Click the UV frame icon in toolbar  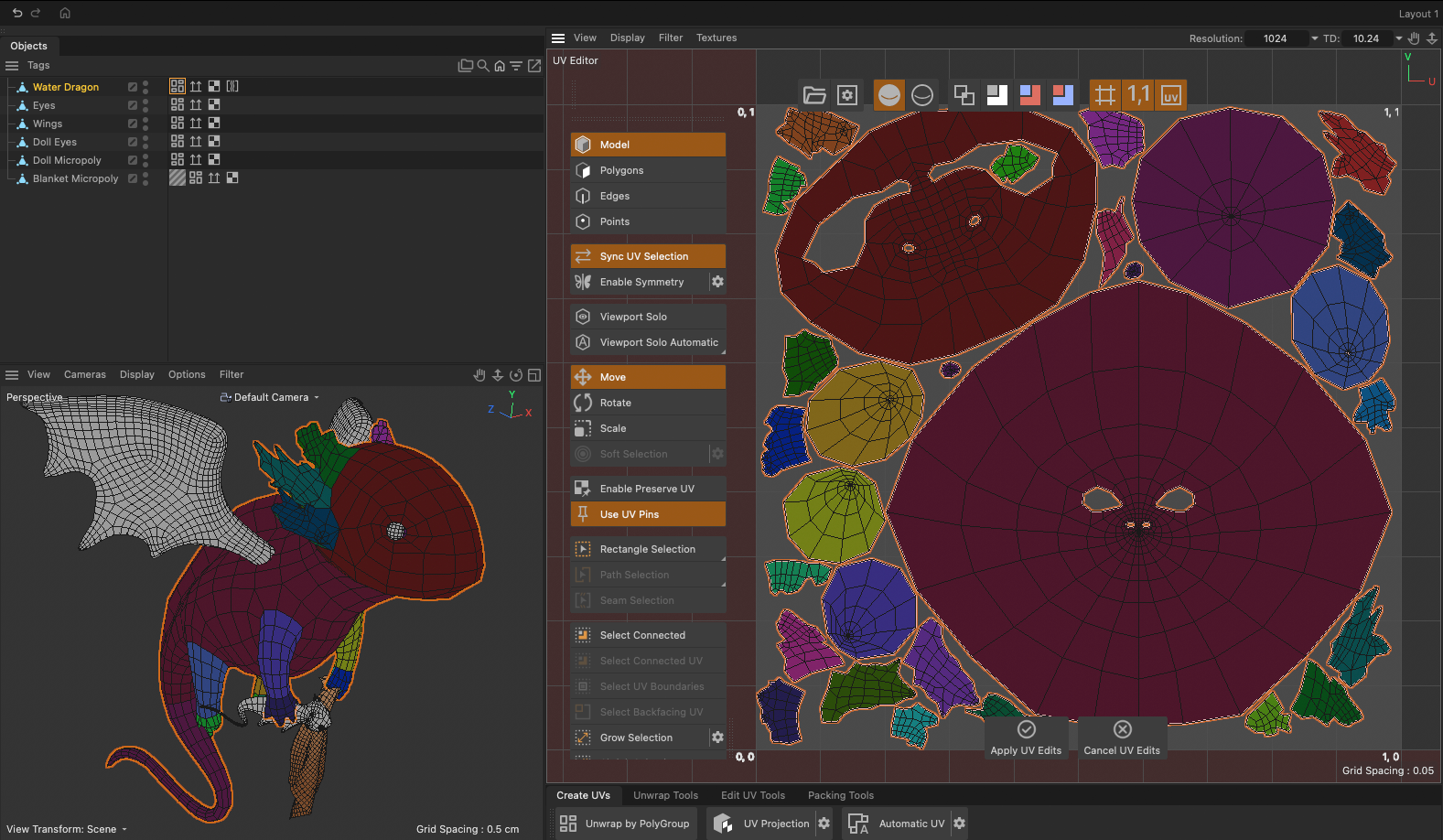point(1171,95)
